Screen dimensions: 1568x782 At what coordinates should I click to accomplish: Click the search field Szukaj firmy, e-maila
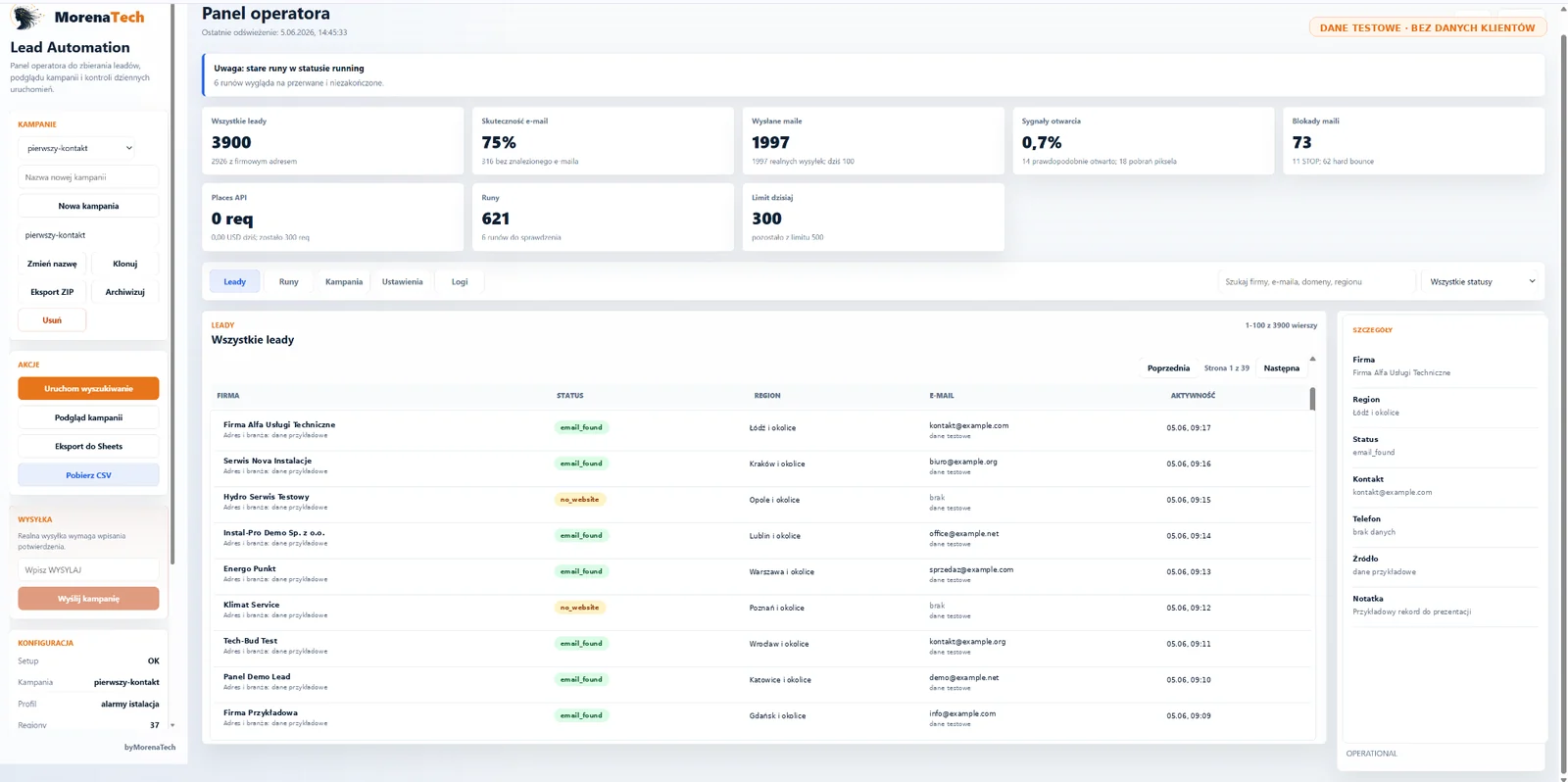click(1317, 281)
